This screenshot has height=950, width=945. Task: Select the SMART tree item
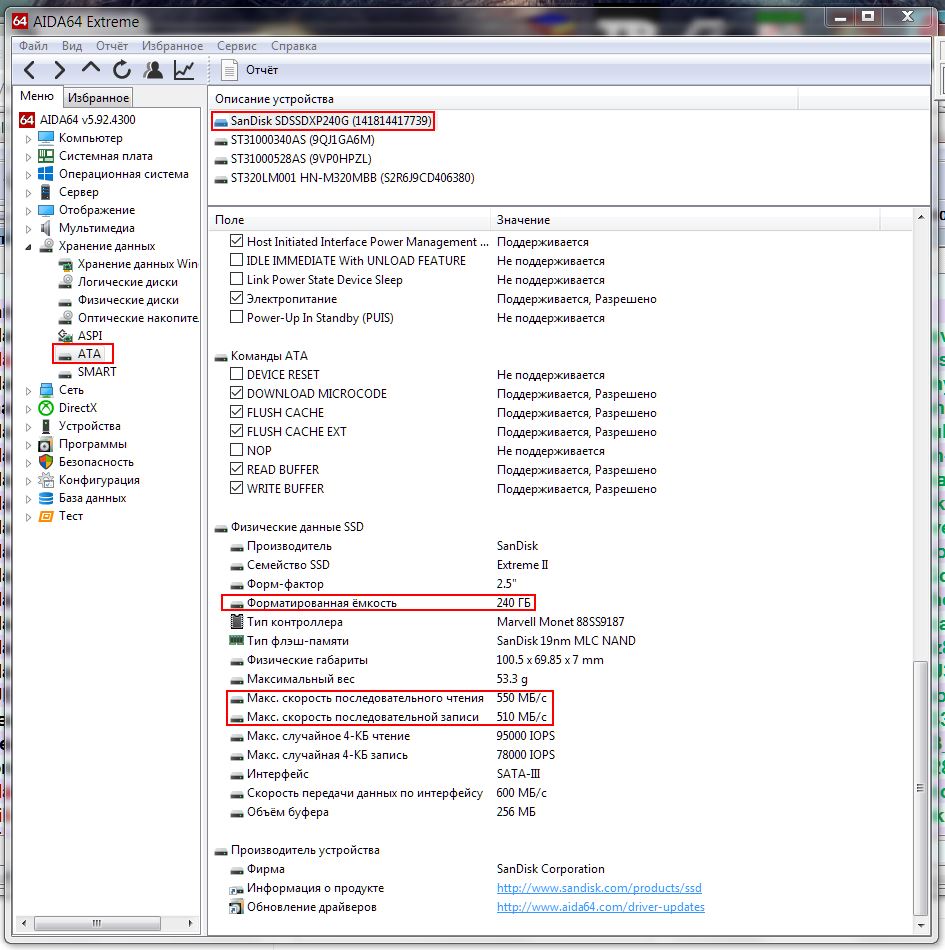tap(97, 371)
